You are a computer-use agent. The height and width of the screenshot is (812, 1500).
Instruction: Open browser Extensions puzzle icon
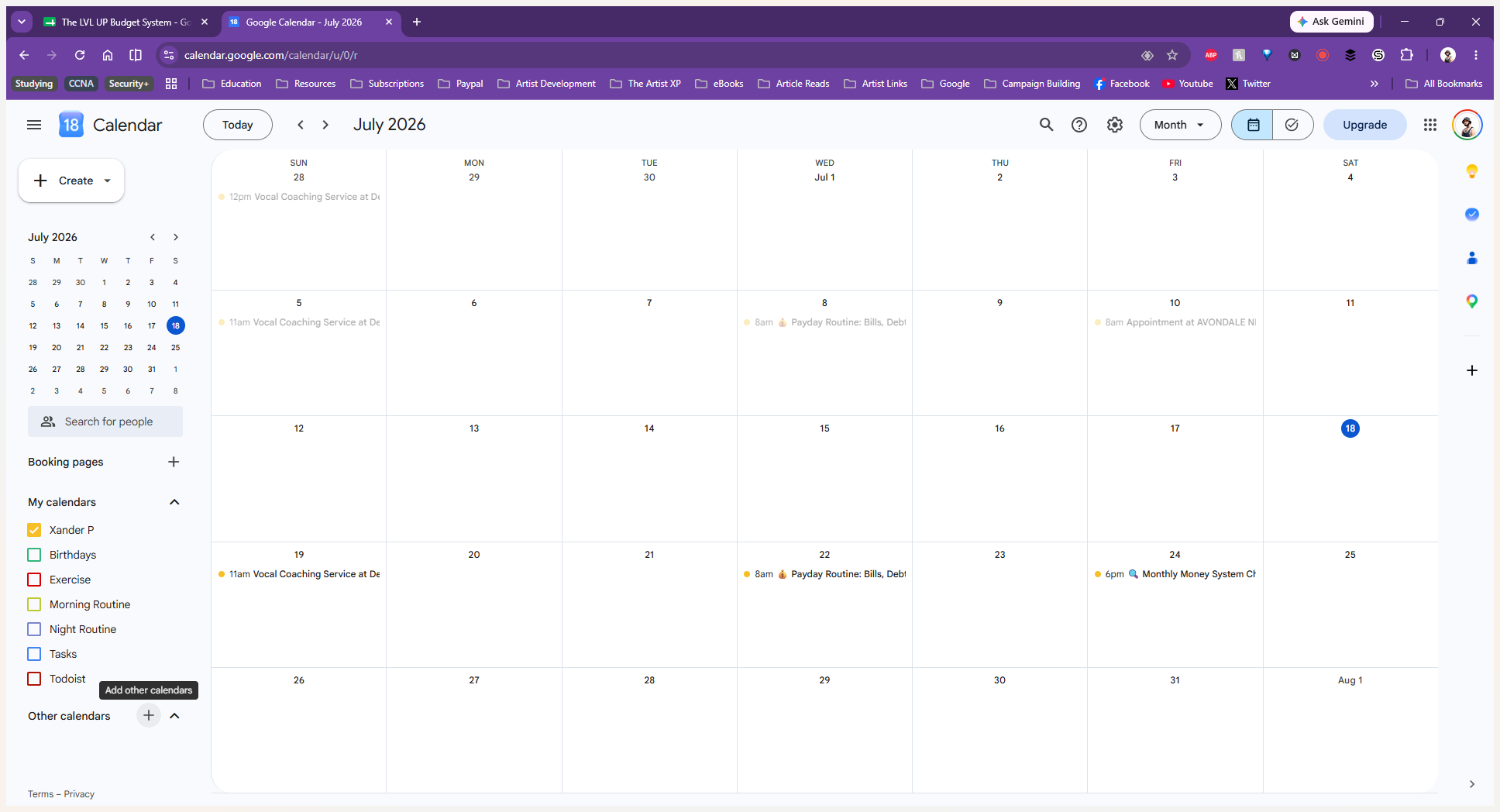coord(1406,55)
